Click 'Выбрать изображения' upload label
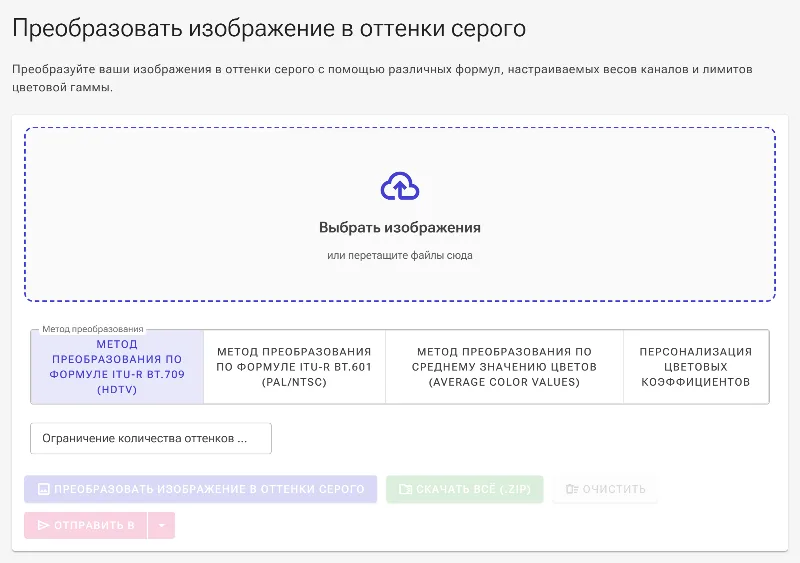 [x=399, y=227]
